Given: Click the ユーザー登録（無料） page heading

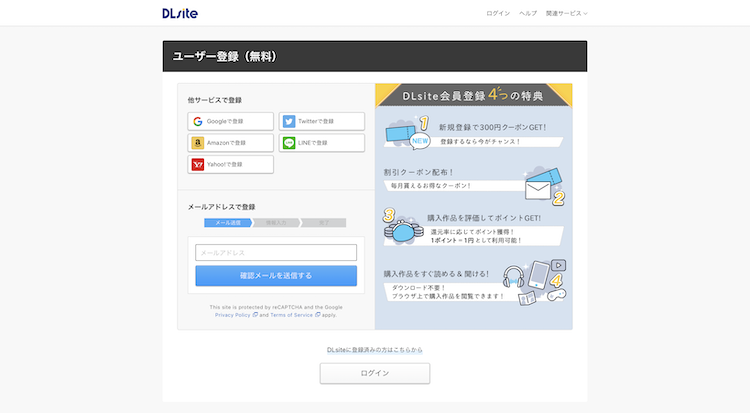Looking at the screenshot, I should [225, 56].
